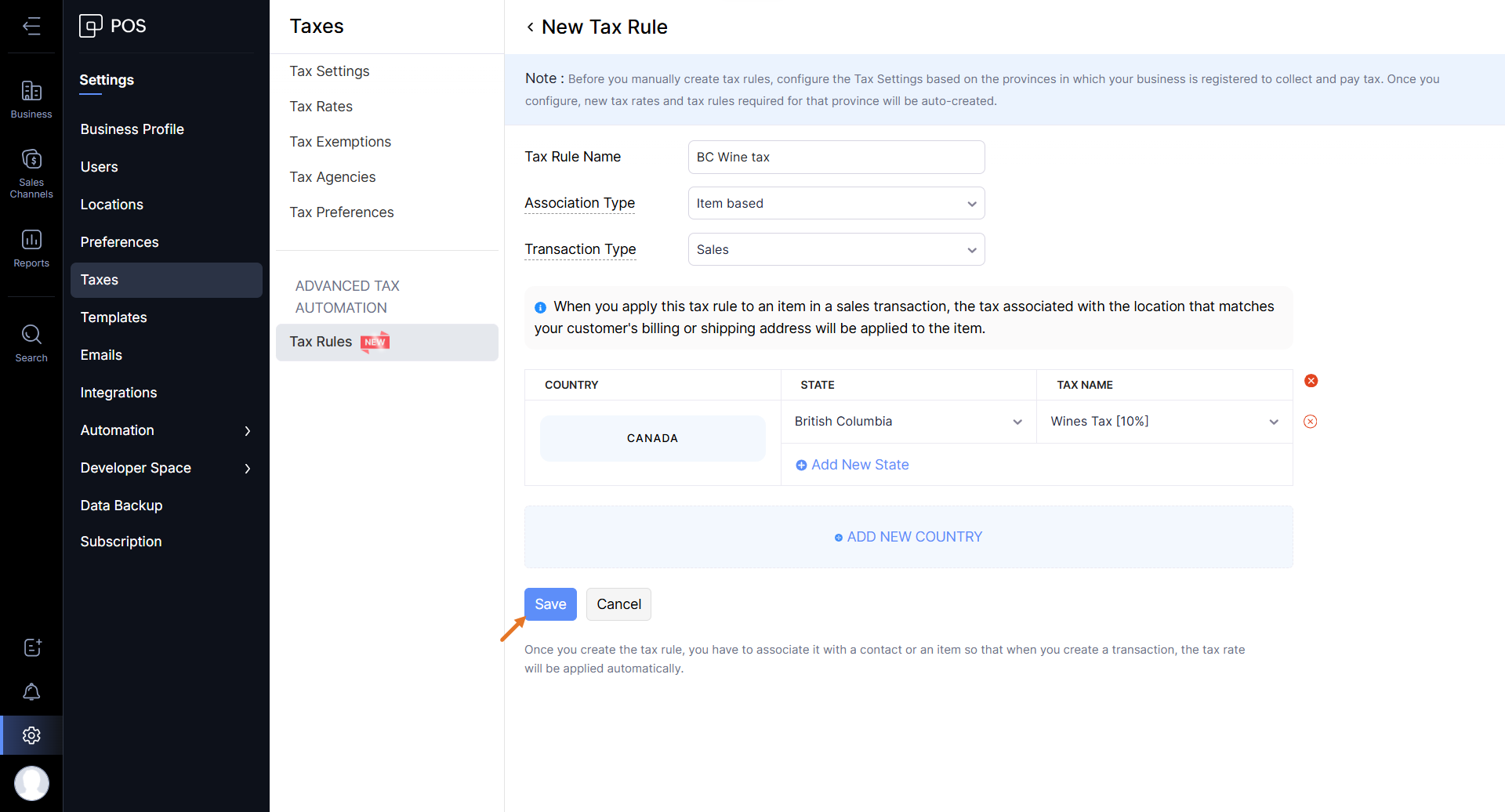Open the Search icon in sidebar
Image resolution: width=1505 pixels, height=812 pixels.
(31, 343)
